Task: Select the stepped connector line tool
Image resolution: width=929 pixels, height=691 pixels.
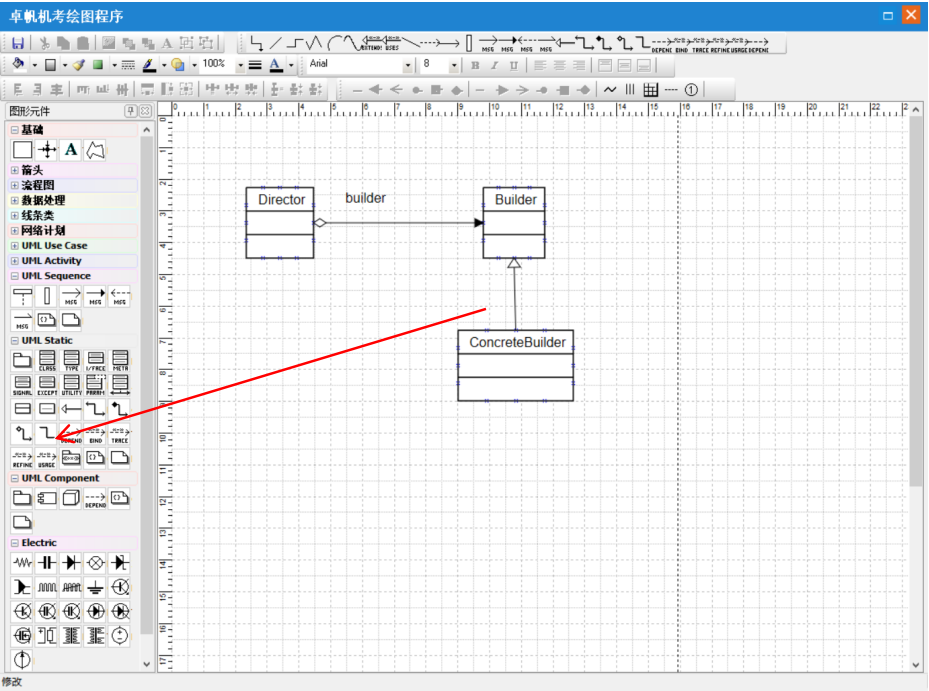Action: (295, 43)
